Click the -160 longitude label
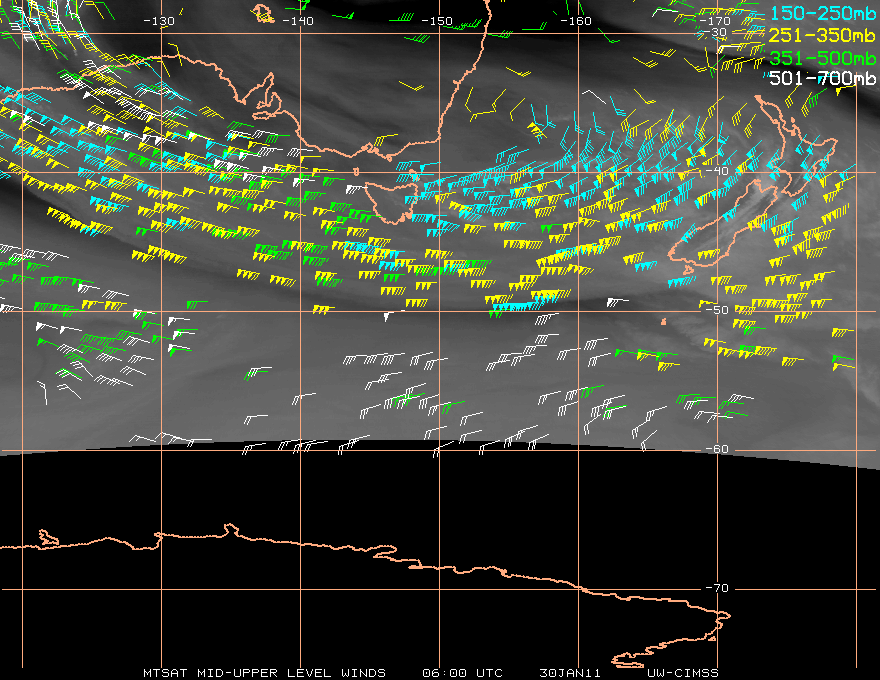 pyautogui.click(x=576, y=21)
